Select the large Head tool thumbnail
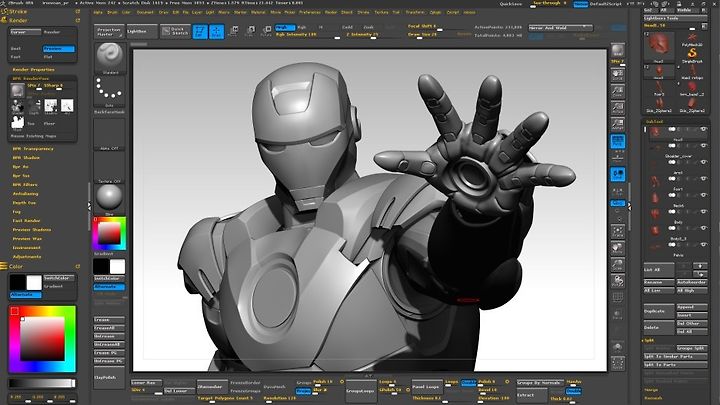This screenshot has height=405, width=720. [658, 47]
